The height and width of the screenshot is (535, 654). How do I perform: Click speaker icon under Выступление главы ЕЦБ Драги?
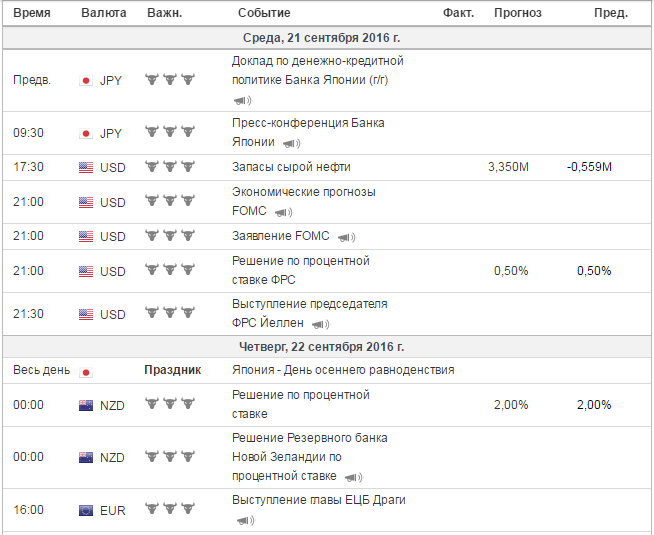245,520
